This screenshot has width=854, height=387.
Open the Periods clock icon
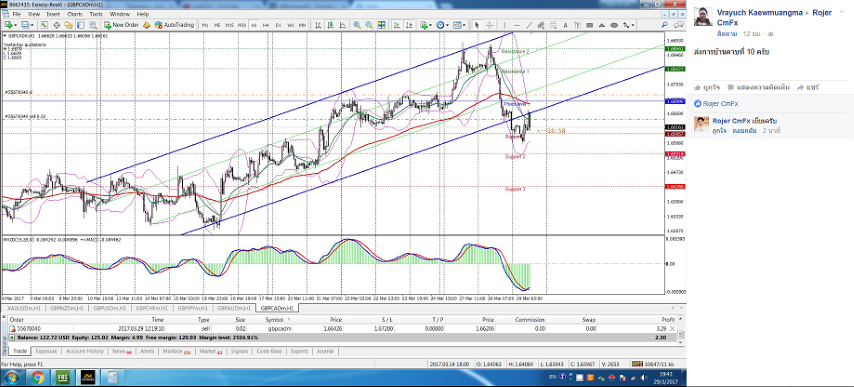[x=440, y=24]
